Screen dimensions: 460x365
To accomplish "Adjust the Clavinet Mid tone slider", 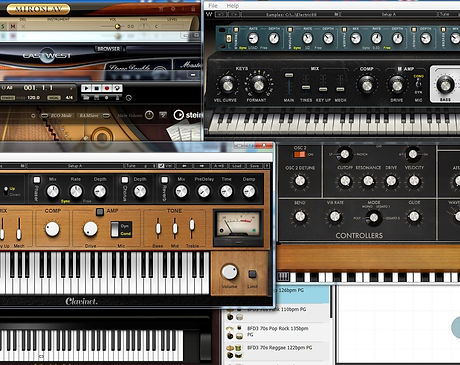I will click(175, 229).
